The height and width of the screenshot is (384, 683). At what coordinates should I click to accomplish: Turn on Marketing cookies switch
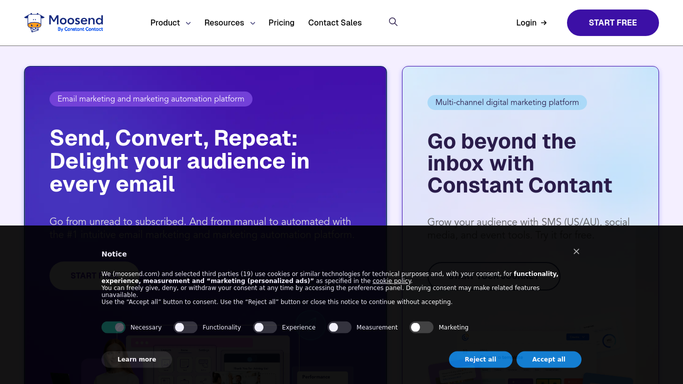[421, 327]
